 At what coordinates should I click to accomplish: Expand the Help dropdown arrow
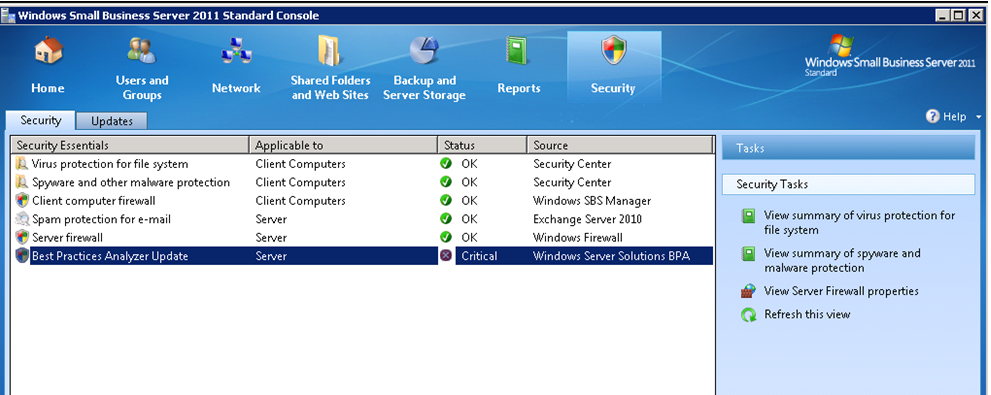979,117
